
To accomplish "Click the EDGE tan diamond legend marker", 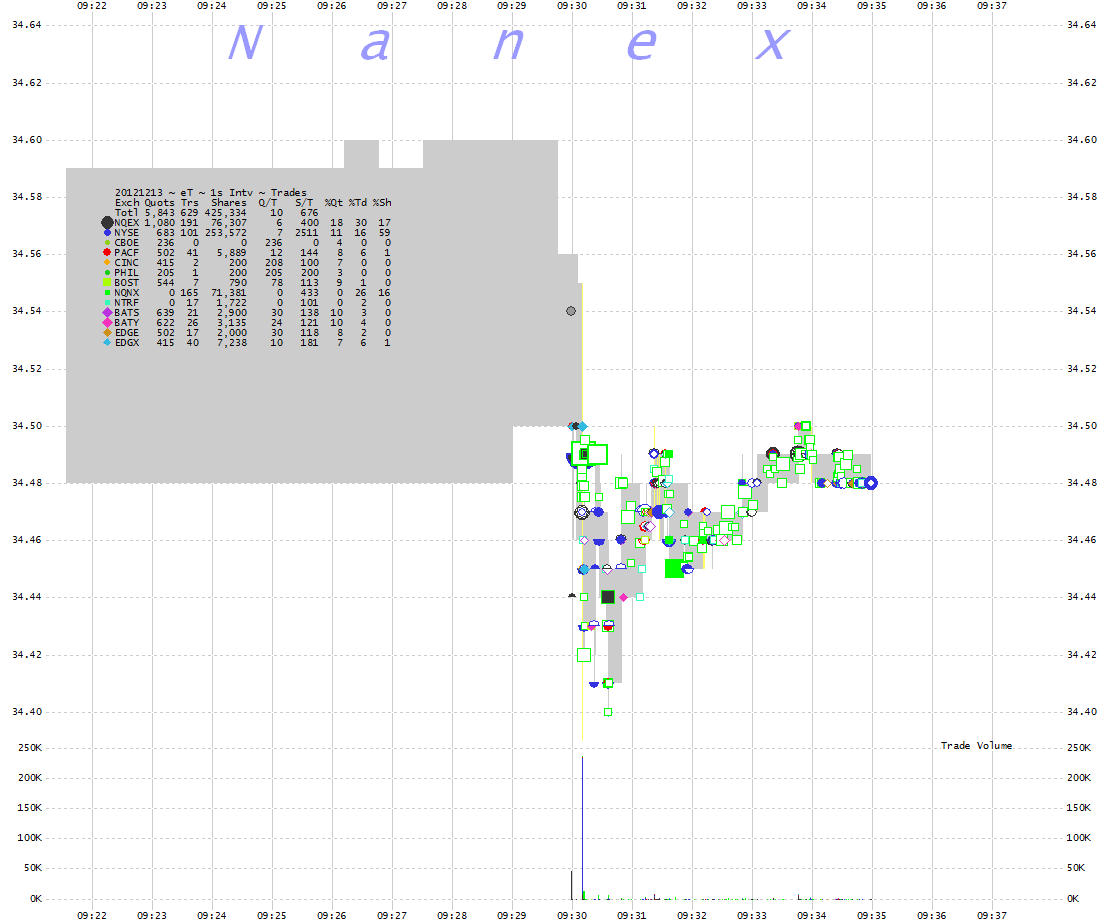I will (108, 332).
